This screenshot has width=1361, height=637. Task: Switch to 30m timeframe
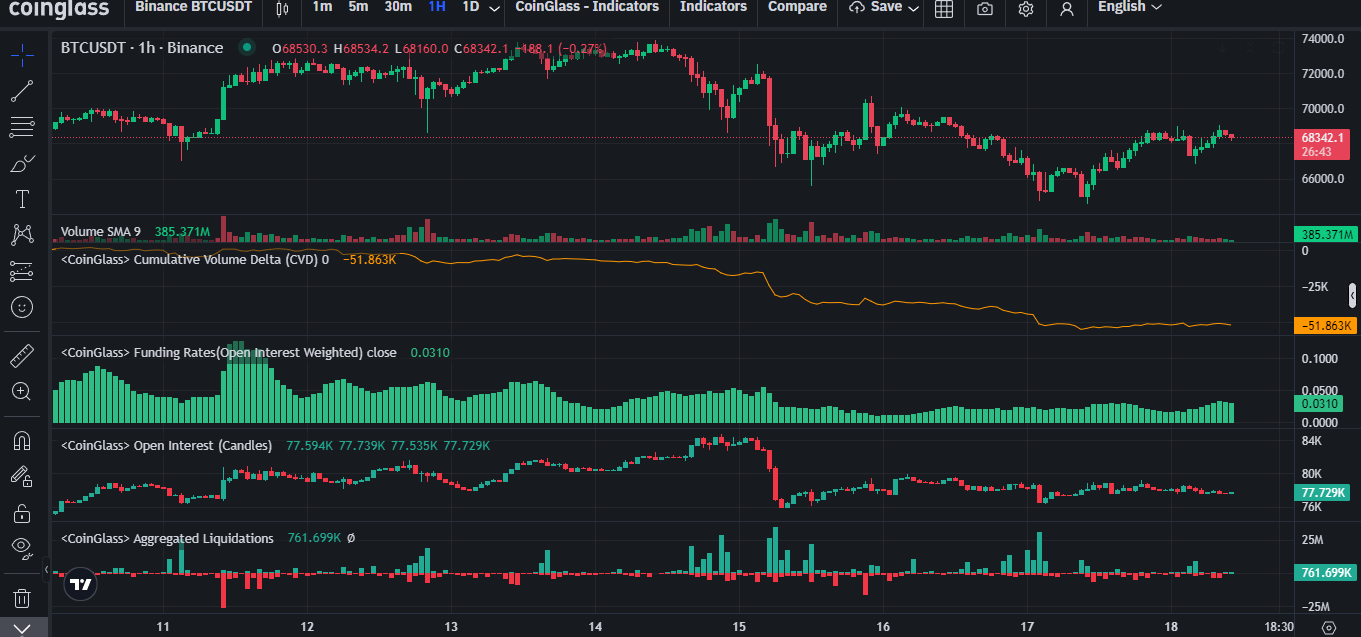tap(398, 7)
